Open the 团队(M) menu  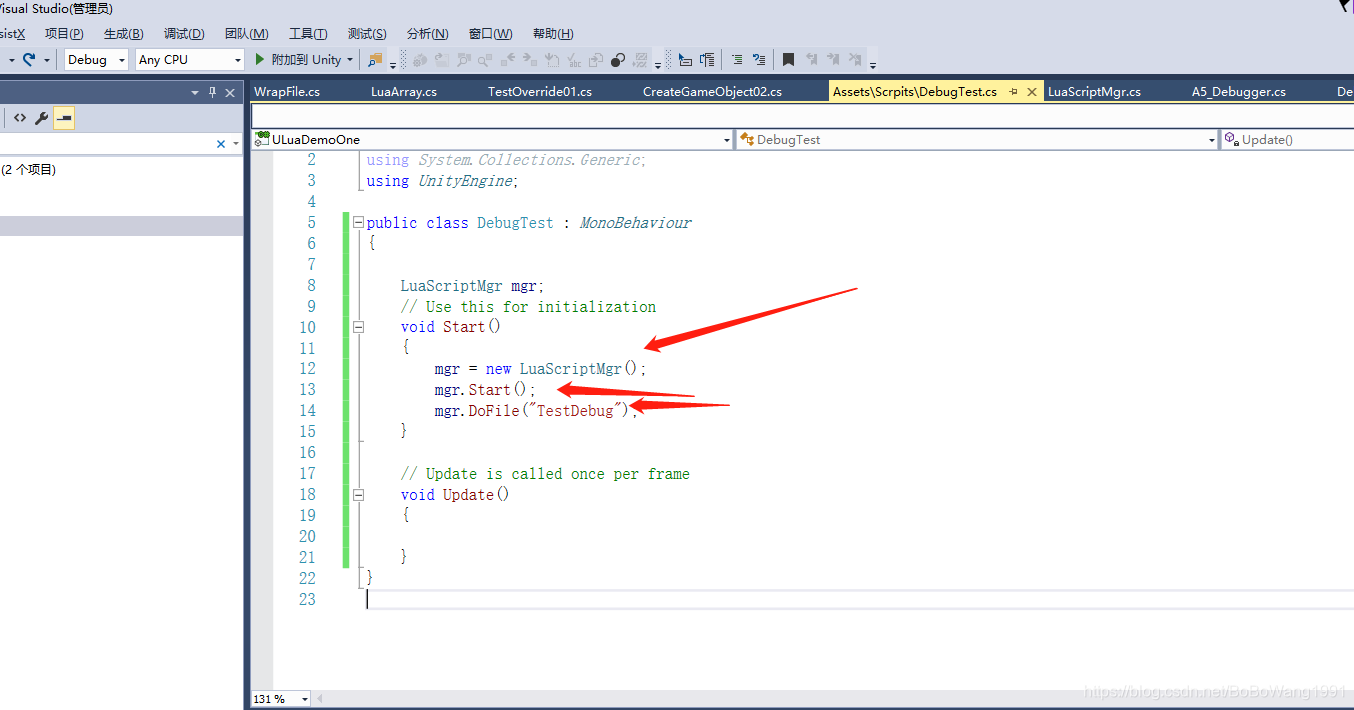click(x=247, y=34)
